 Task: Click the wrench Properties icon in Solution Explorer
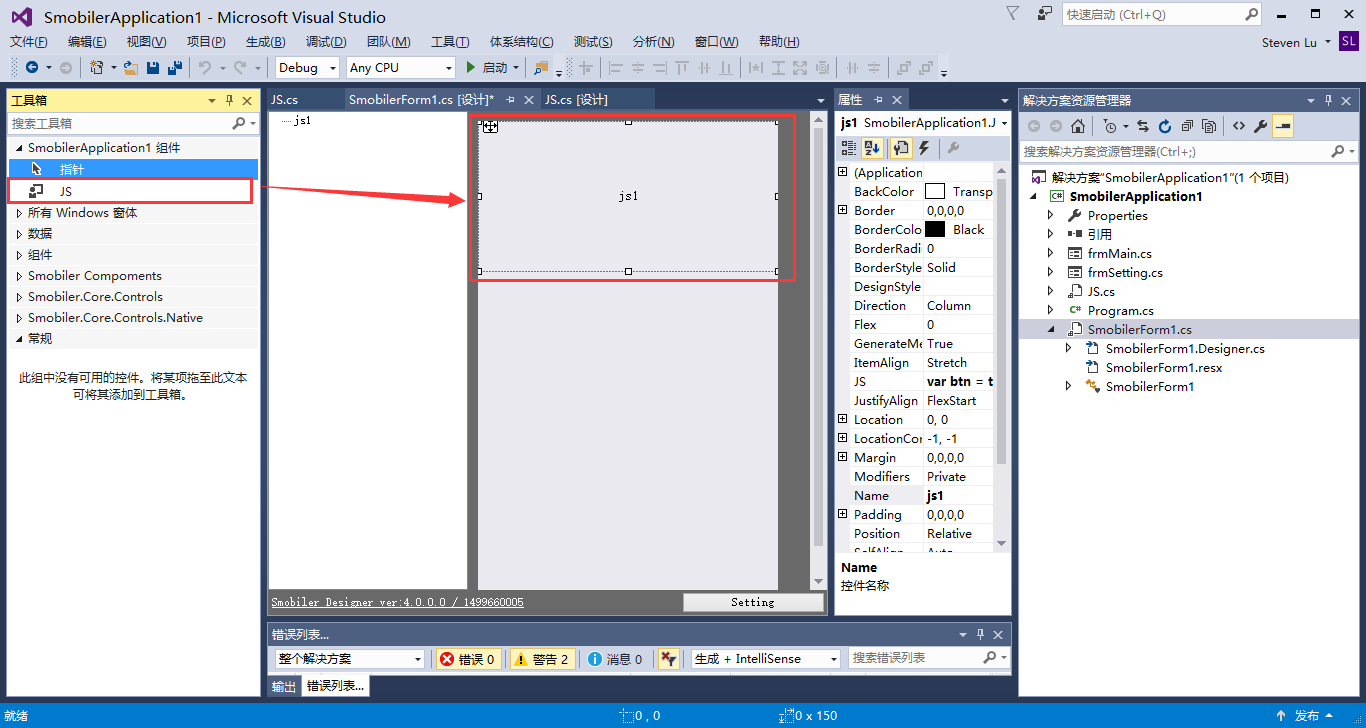1261,126
